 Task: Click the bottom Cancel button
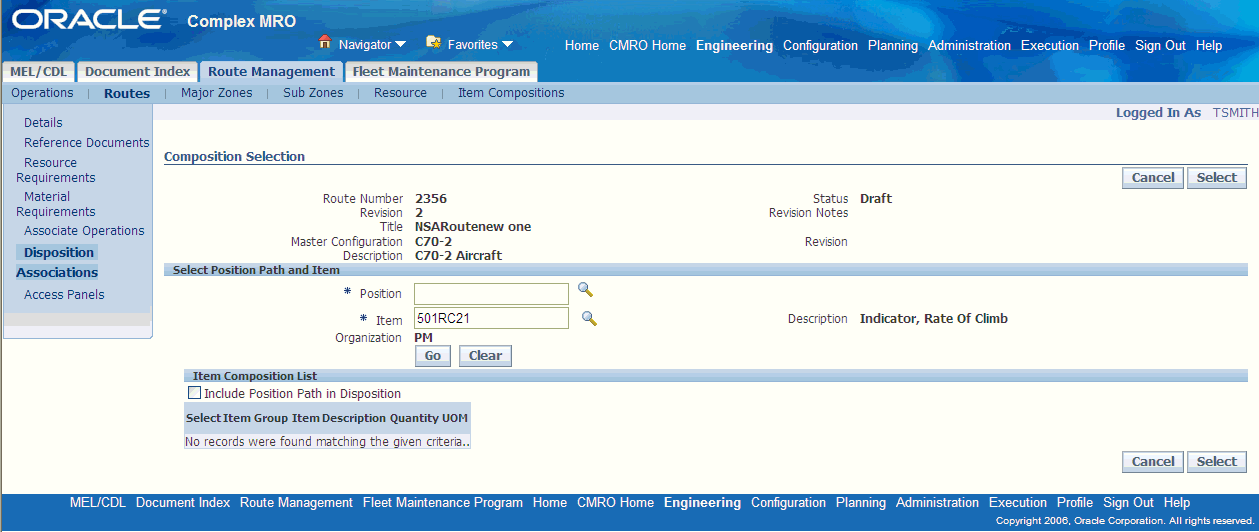click(x=1153, y=461)
